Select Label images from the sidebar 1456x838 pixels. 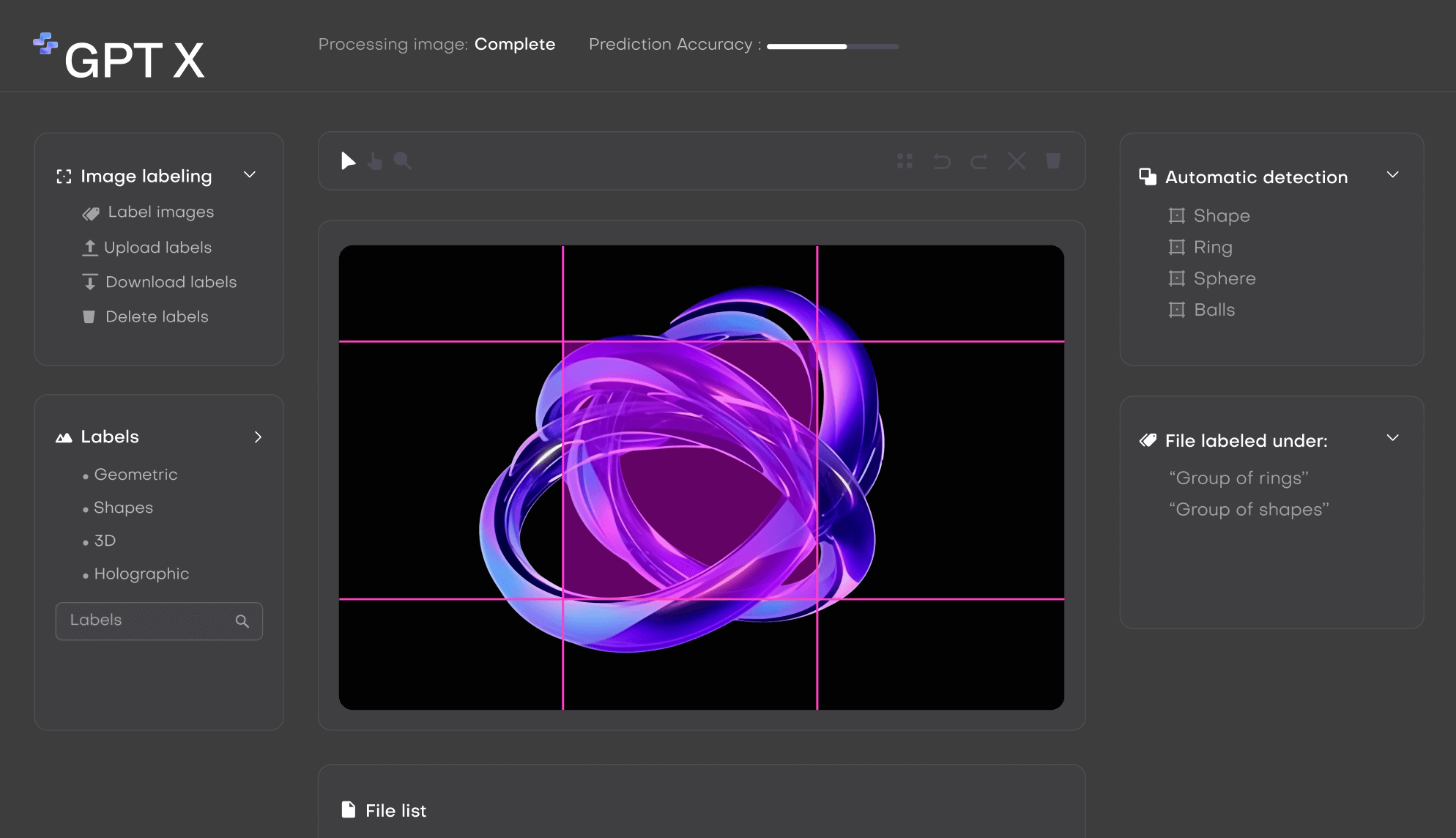(x=160, y=212)
